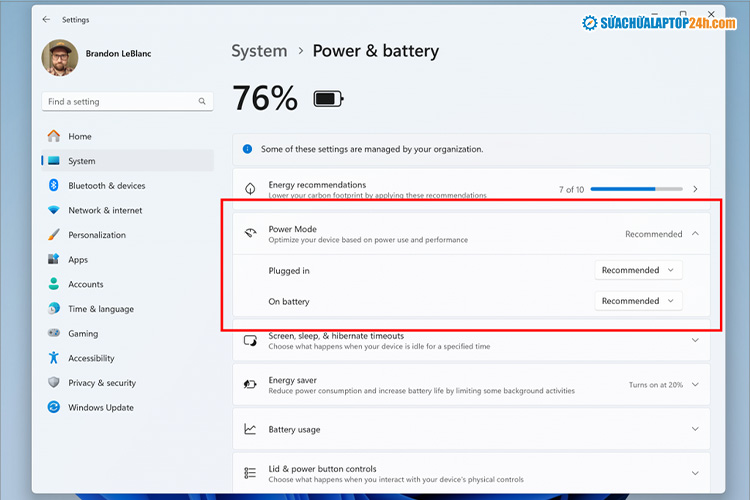Screen dimensions: 750x500
Task: Open Accounts in the sidebar
Action: point(86,284)
